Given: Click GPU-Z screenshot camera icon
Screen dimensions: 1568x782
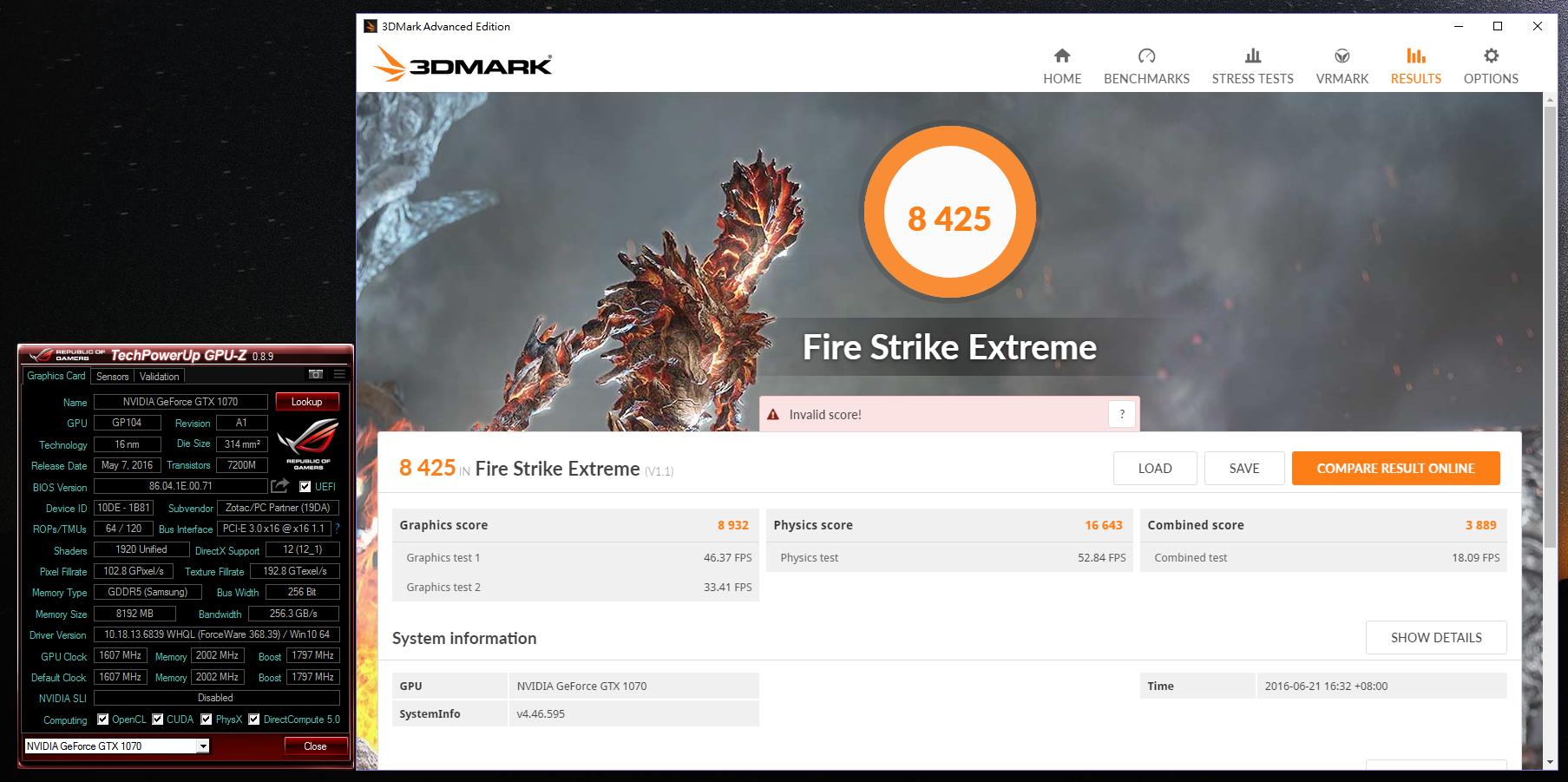Looking at the screenshot, I should 316,375.
